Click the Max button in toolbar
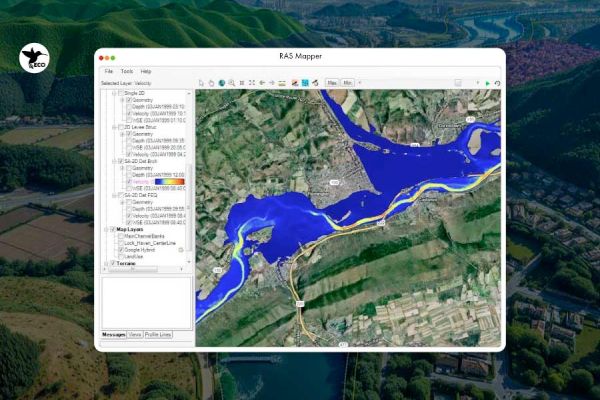This screenshot has width=600, height=400. pos(331,82)
